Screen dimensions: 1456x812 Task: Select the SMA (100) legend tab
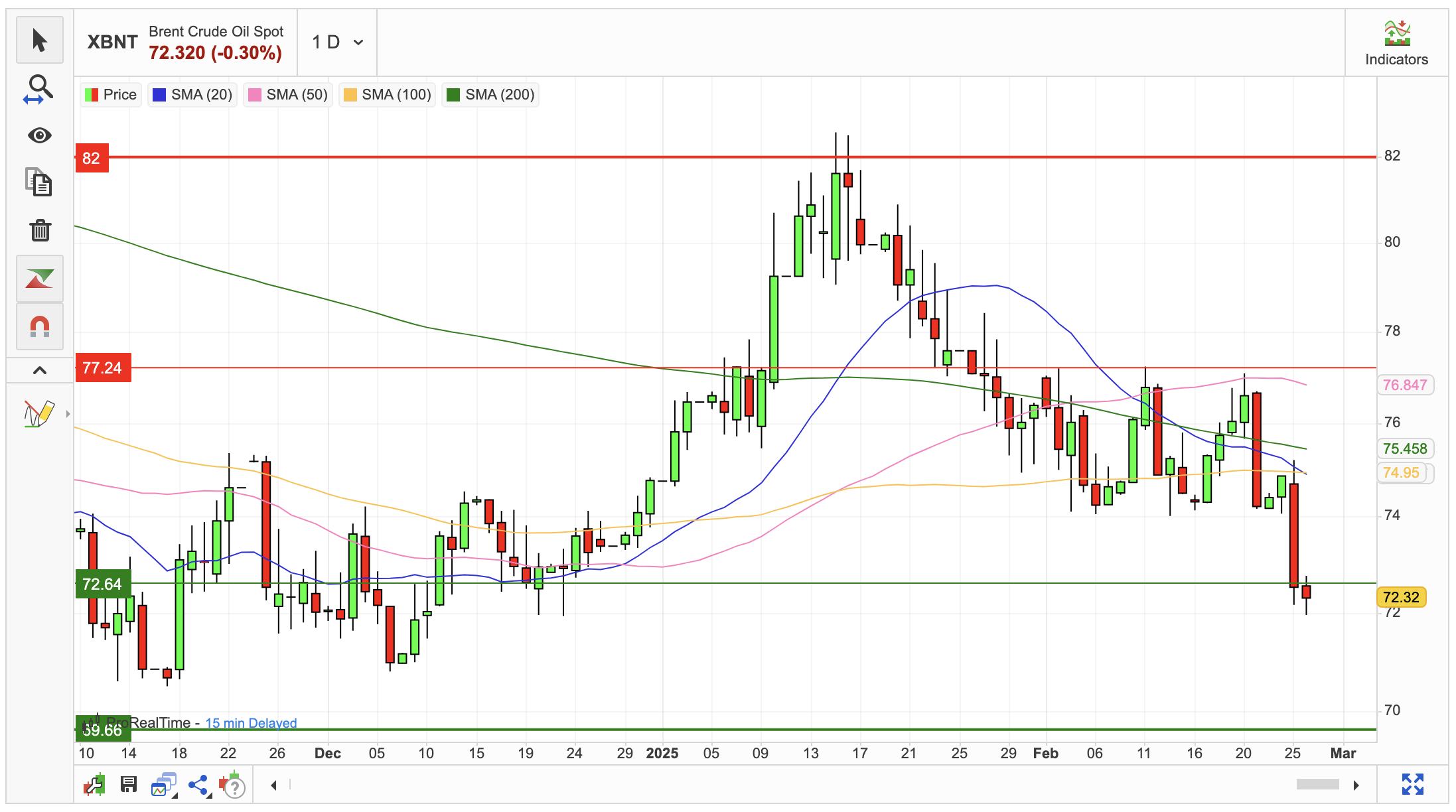(x=388, y=95)
